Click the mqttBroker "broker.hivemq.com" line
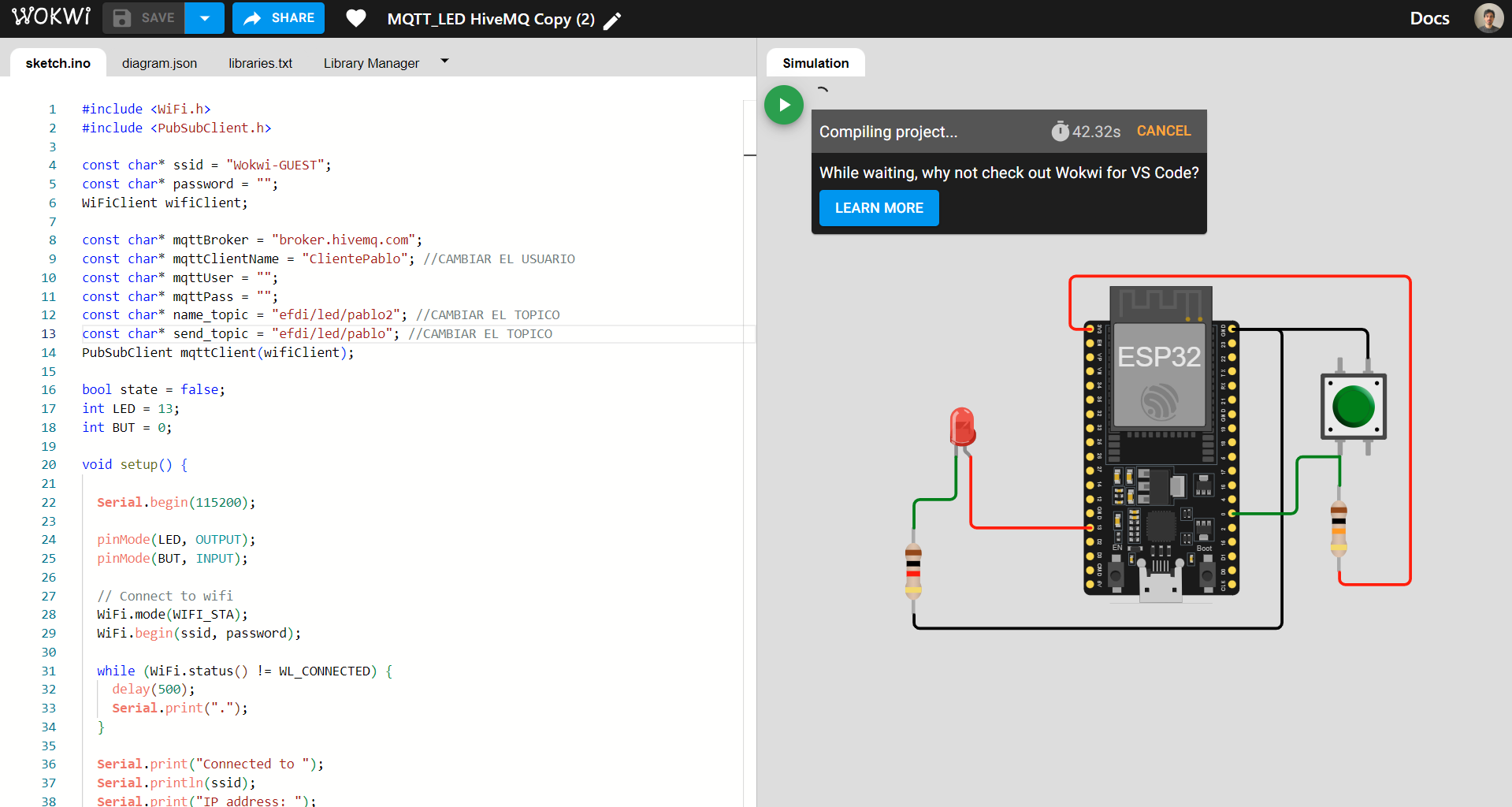Screen dimensions: 1512x807 point(252,240)
